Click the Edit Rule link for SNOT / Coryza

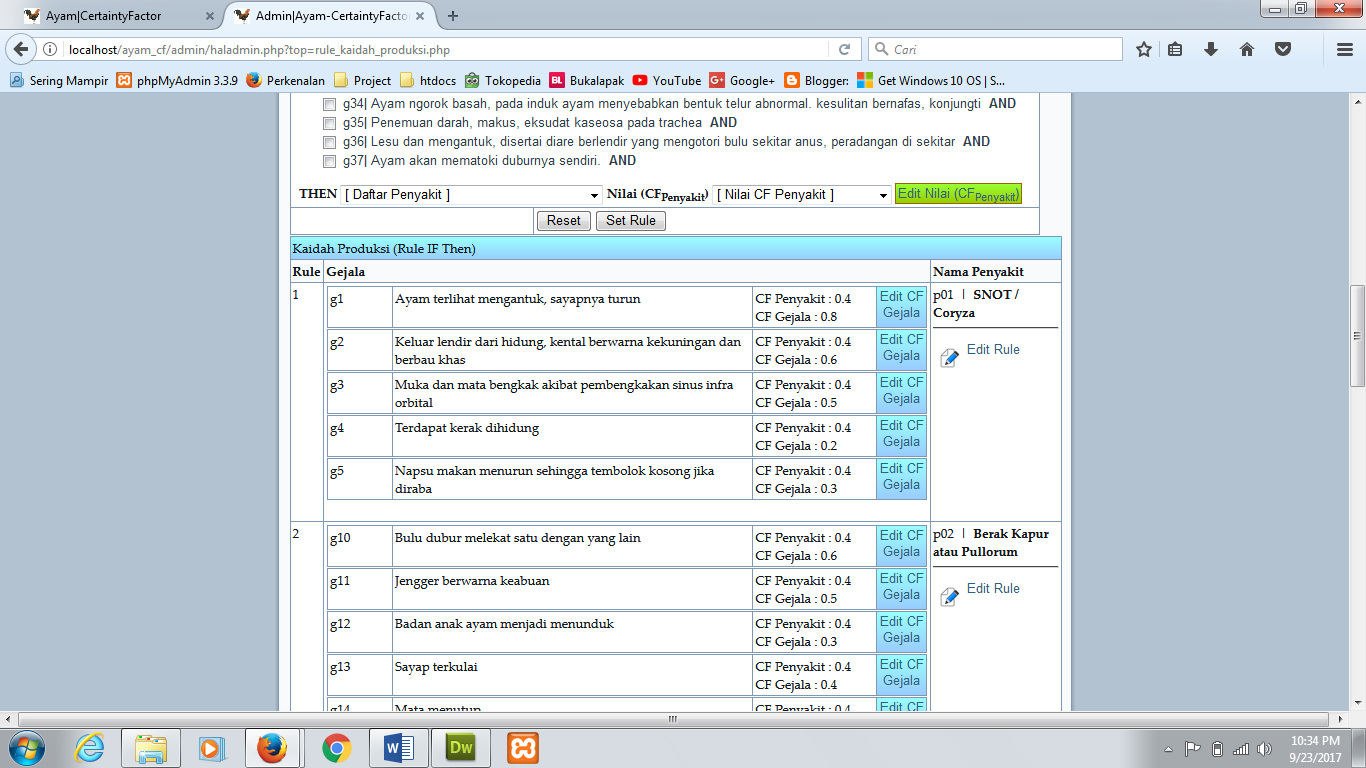pyautogui.click(x=993, y=350)
